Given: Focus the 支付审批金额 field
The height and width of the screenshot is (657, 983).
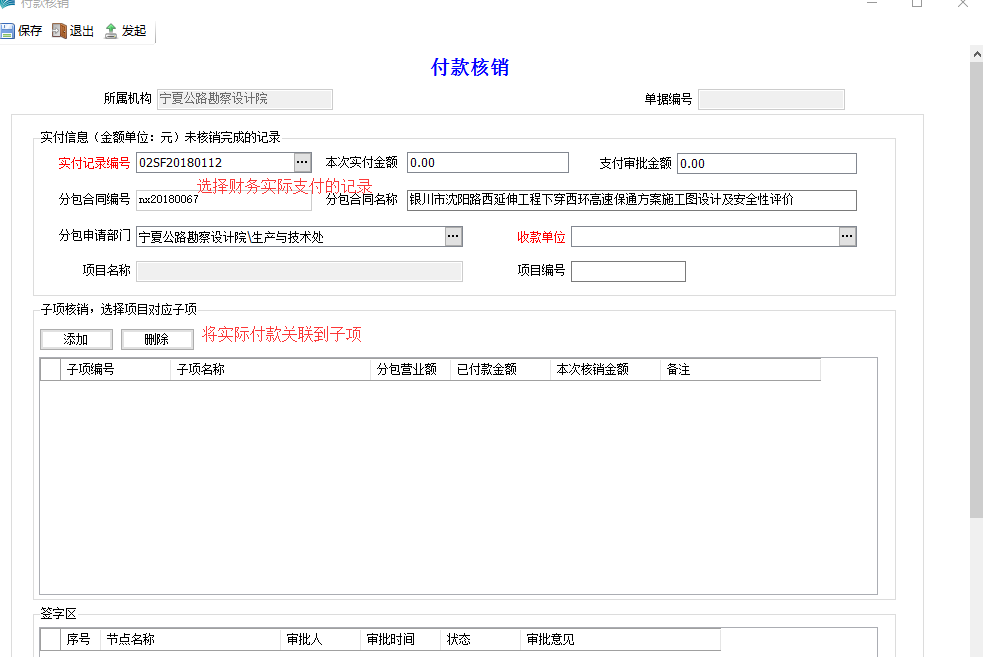Looking at the screenshot, I should click(767, 164).
